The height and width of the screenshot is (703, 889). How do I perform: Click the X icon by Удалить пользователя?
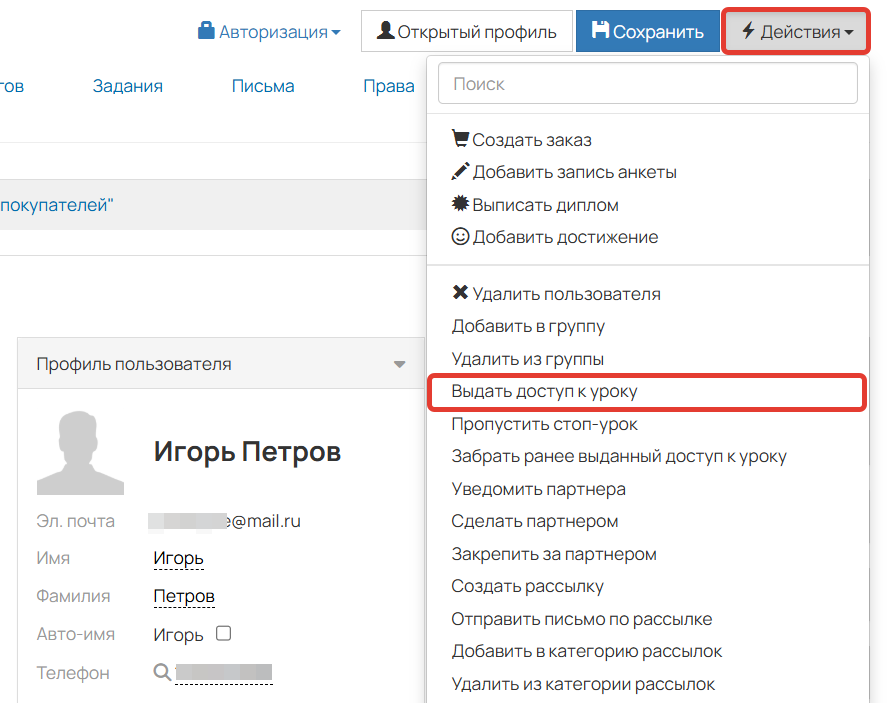coord(460,293)
